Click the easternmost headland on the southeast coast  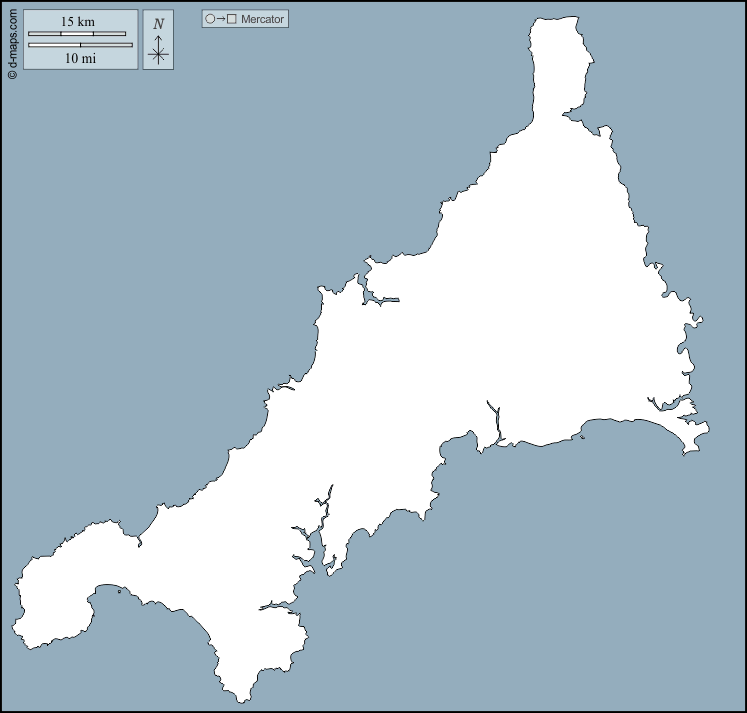pos(707,430)
